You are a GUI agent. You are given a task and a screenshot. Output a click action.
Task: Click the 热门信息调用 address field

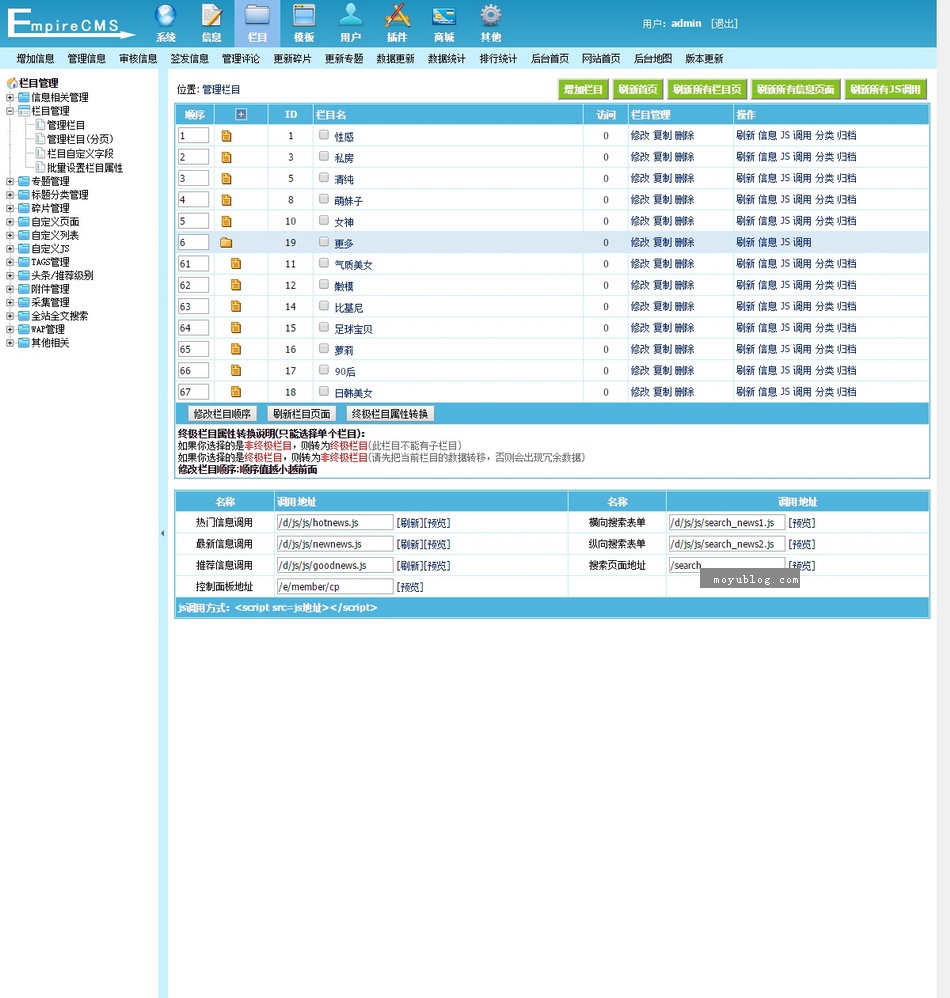(335, 523)
